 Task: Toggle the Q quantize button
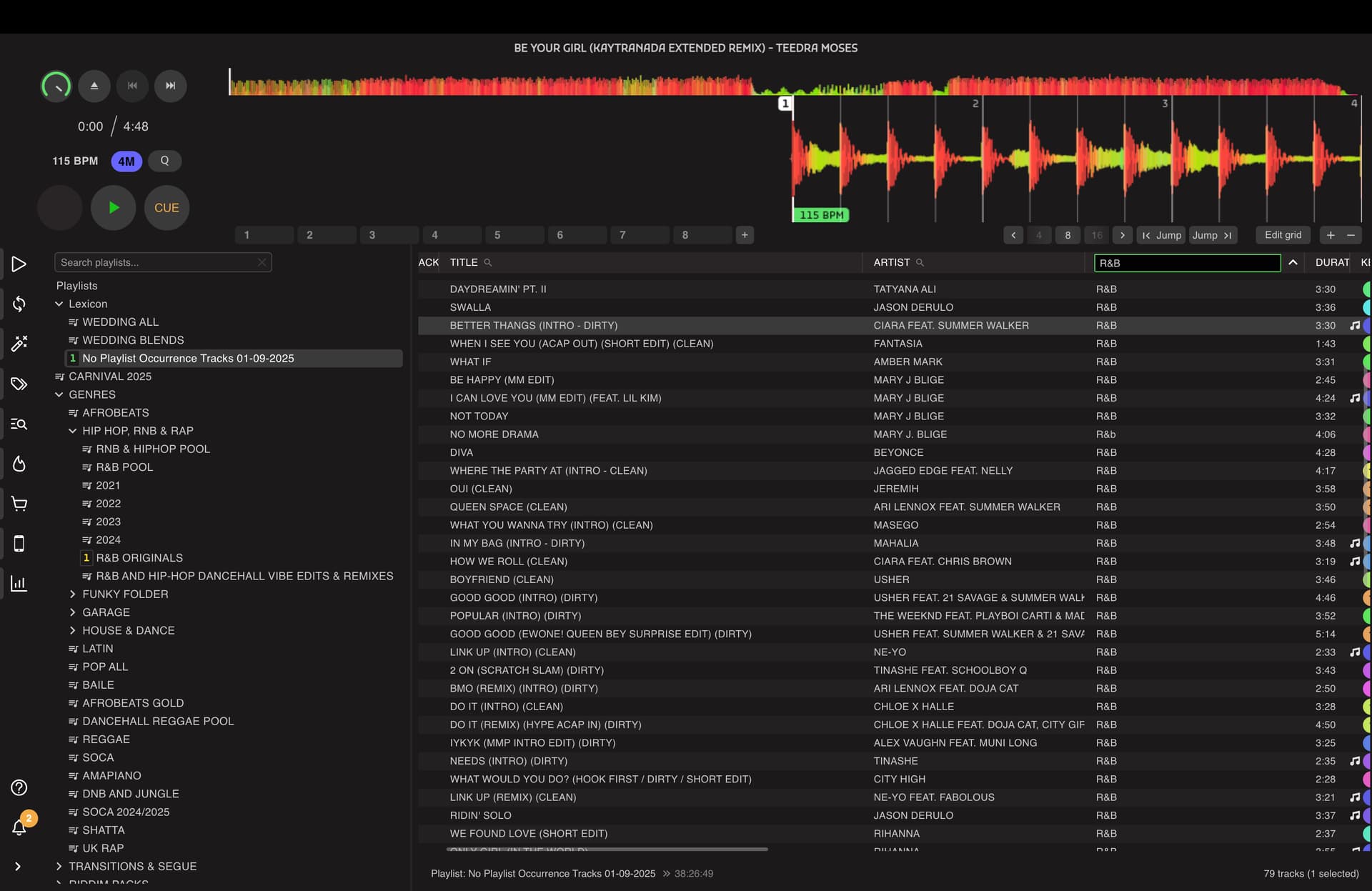(165, 161)
